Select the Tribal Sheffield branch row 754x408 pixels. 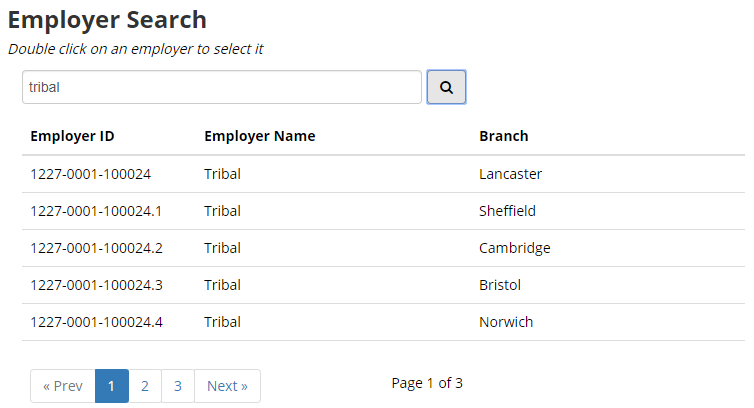[383, 211]
